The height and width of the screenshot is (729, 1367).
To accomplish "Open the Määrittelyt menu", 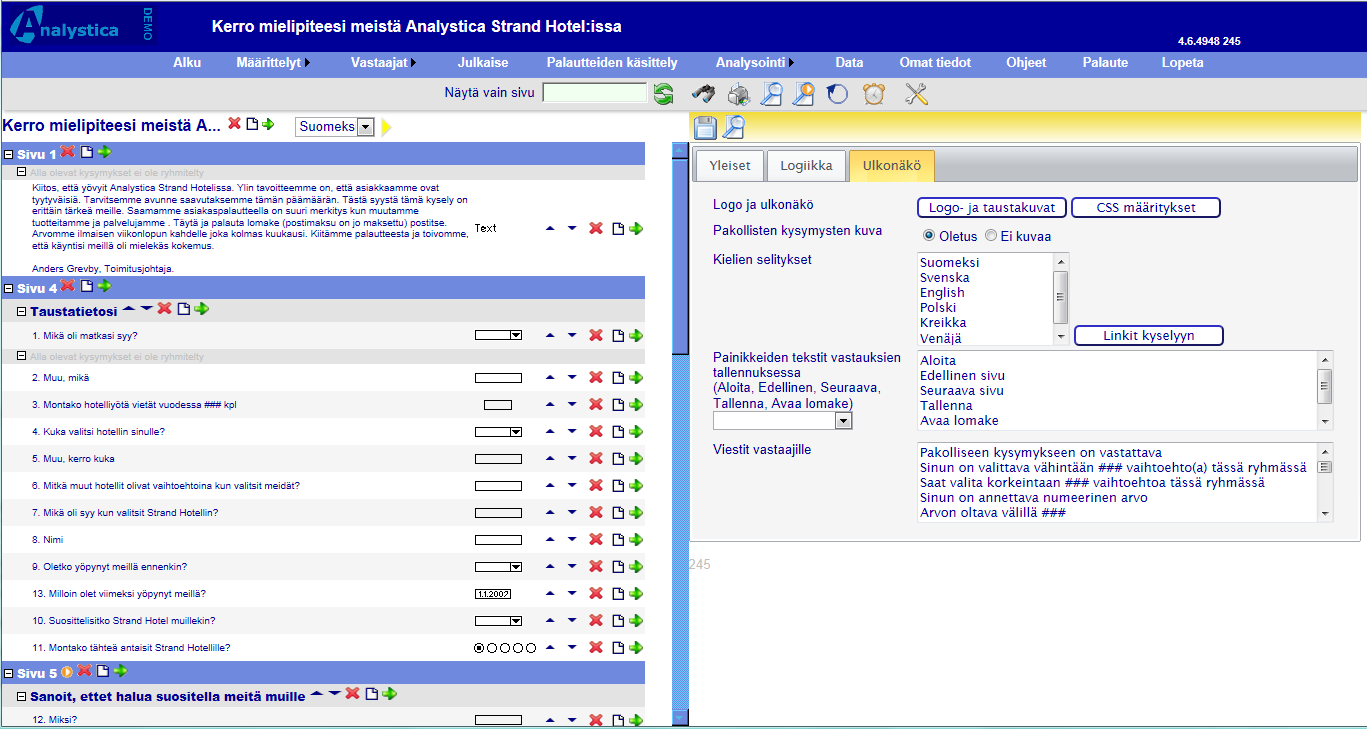I will 273,62.
